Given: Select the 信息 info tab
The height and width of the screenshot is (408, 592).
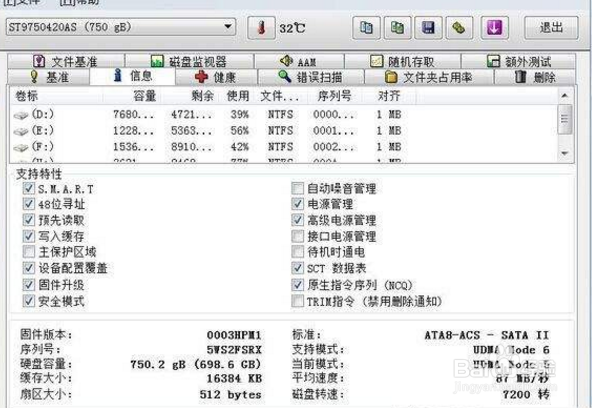Looking at the screenshot, I should pos(133,76).
